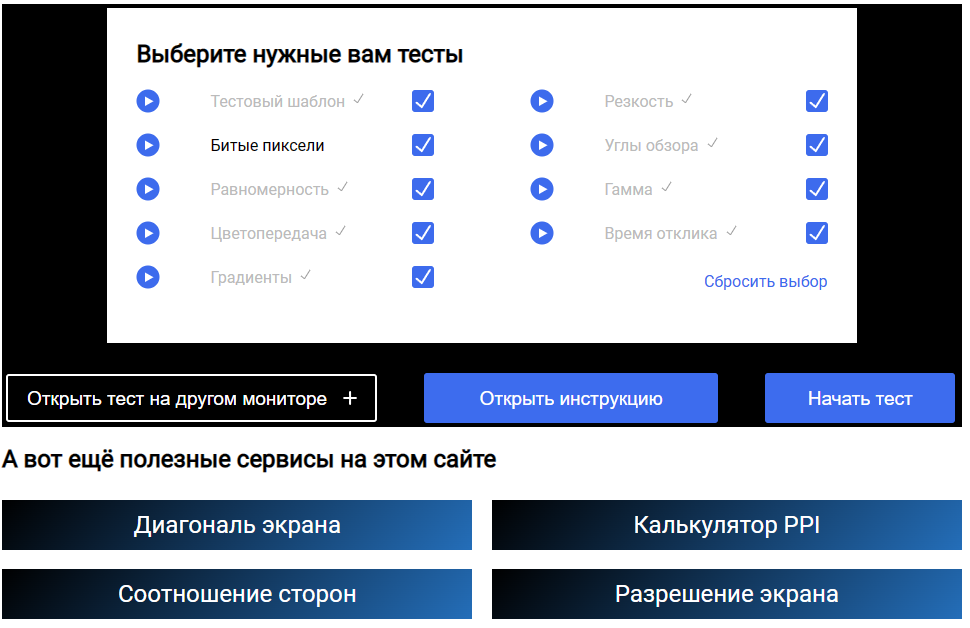Image resolution: width=970 pixels, height=628 pixels.
Task: Перейти в сервис «Диагональ экрана»
Action: pos(237,524)
